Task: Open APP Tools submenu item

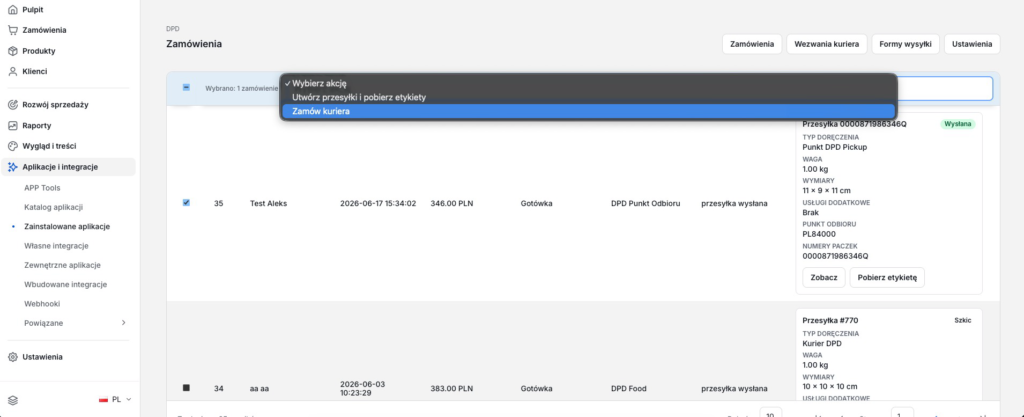Action: 42,188
